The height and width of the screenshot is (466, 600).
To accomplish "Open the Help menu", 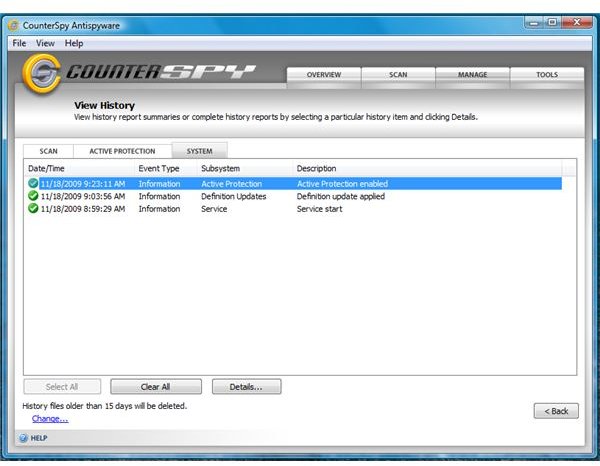I will [x=74, y=43].
